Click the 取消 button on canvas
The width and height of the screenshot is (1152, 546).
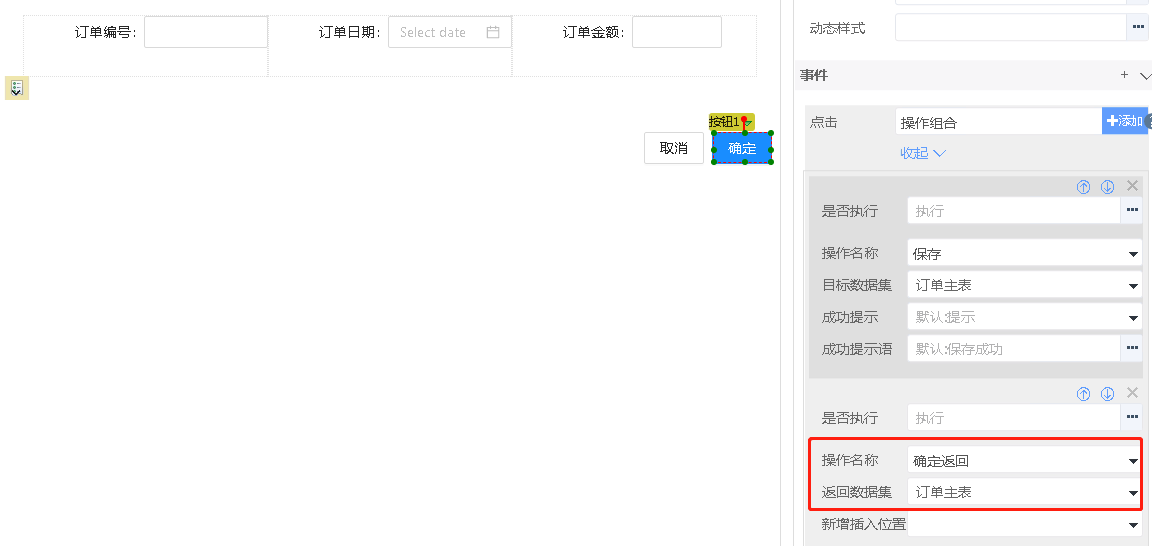674,148
